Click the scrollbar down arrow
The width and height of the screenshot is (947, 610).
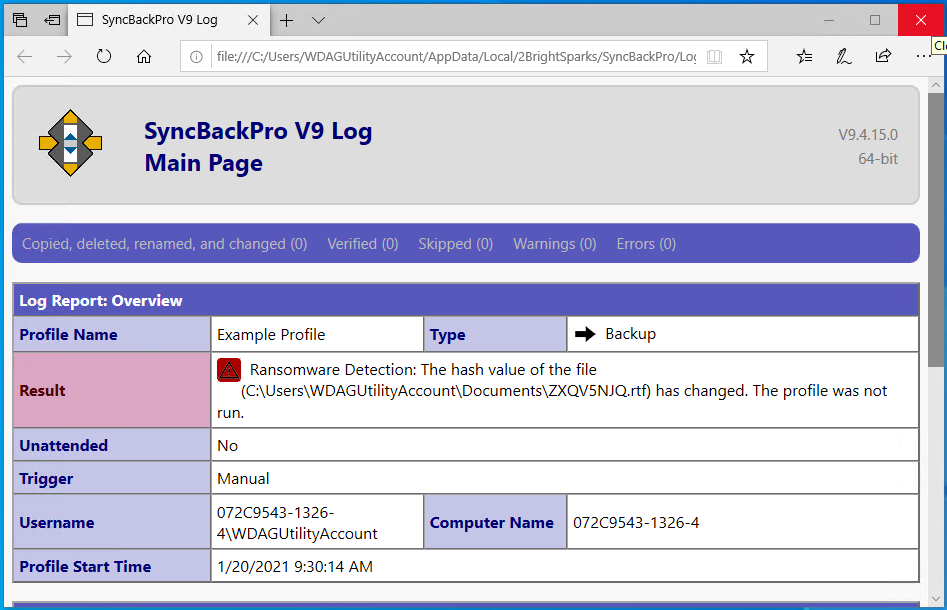pos(936,599)
